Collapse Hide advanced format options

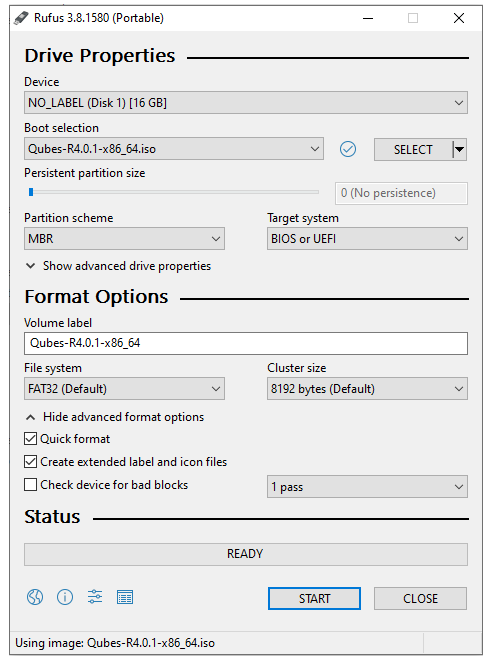[115, 417]
